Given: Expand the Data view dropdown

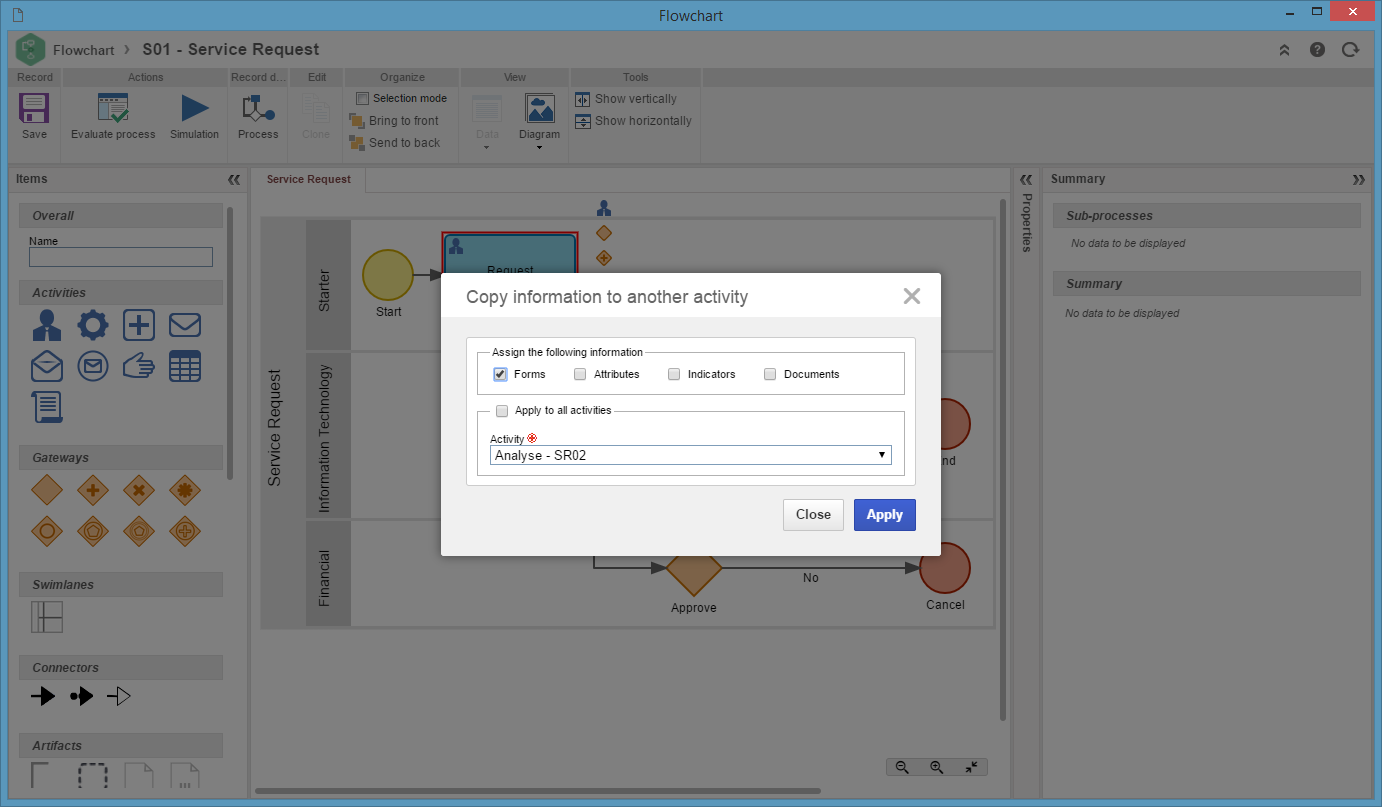Looking at the screenshot, I should coord(487,148).
